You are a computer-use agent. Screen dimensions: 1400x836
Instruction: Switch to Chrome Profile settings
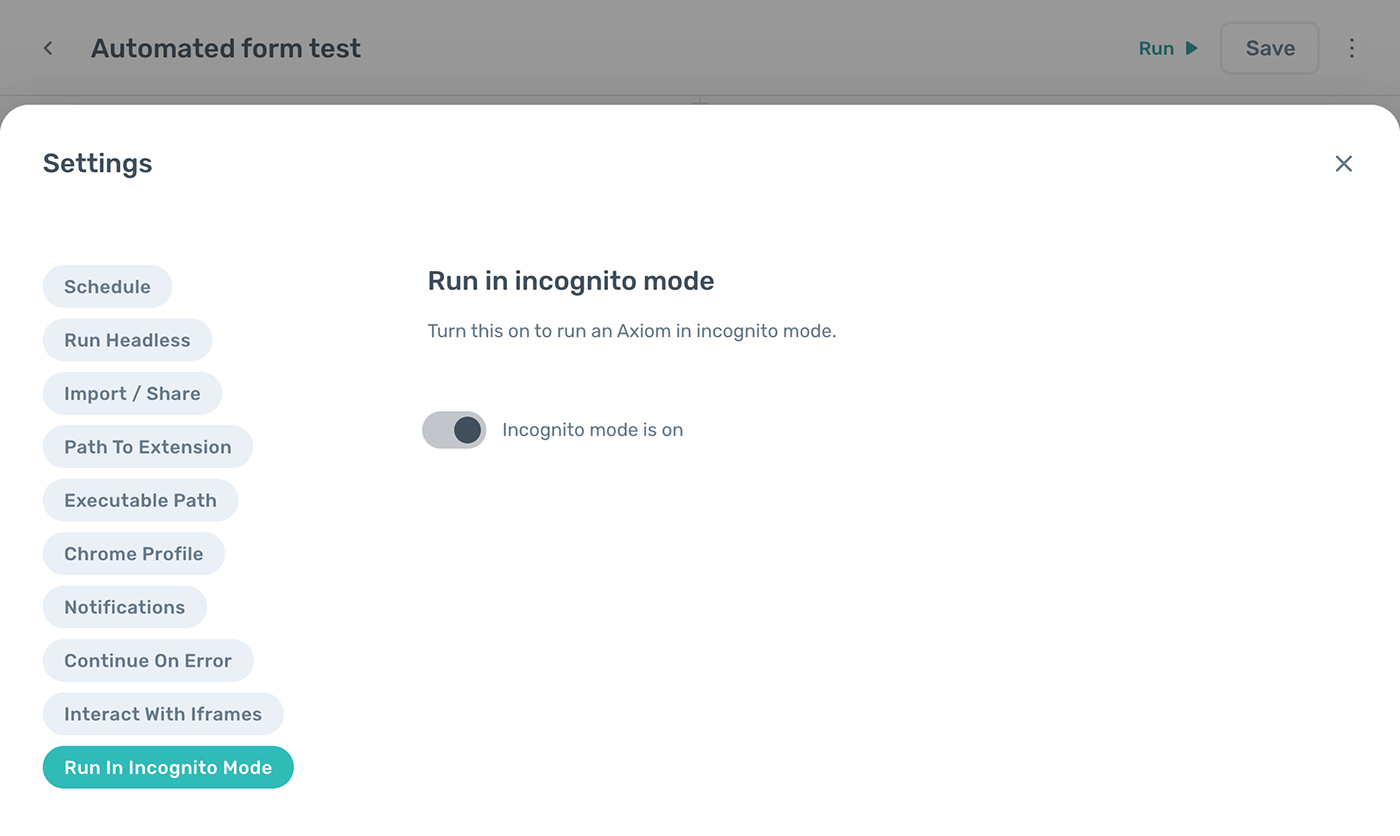[x=133, y=554]
